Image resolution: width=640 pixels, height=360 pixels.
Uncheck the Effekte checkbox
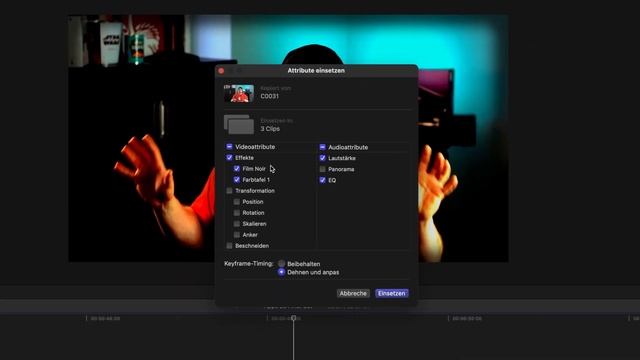tap(229, 158)
